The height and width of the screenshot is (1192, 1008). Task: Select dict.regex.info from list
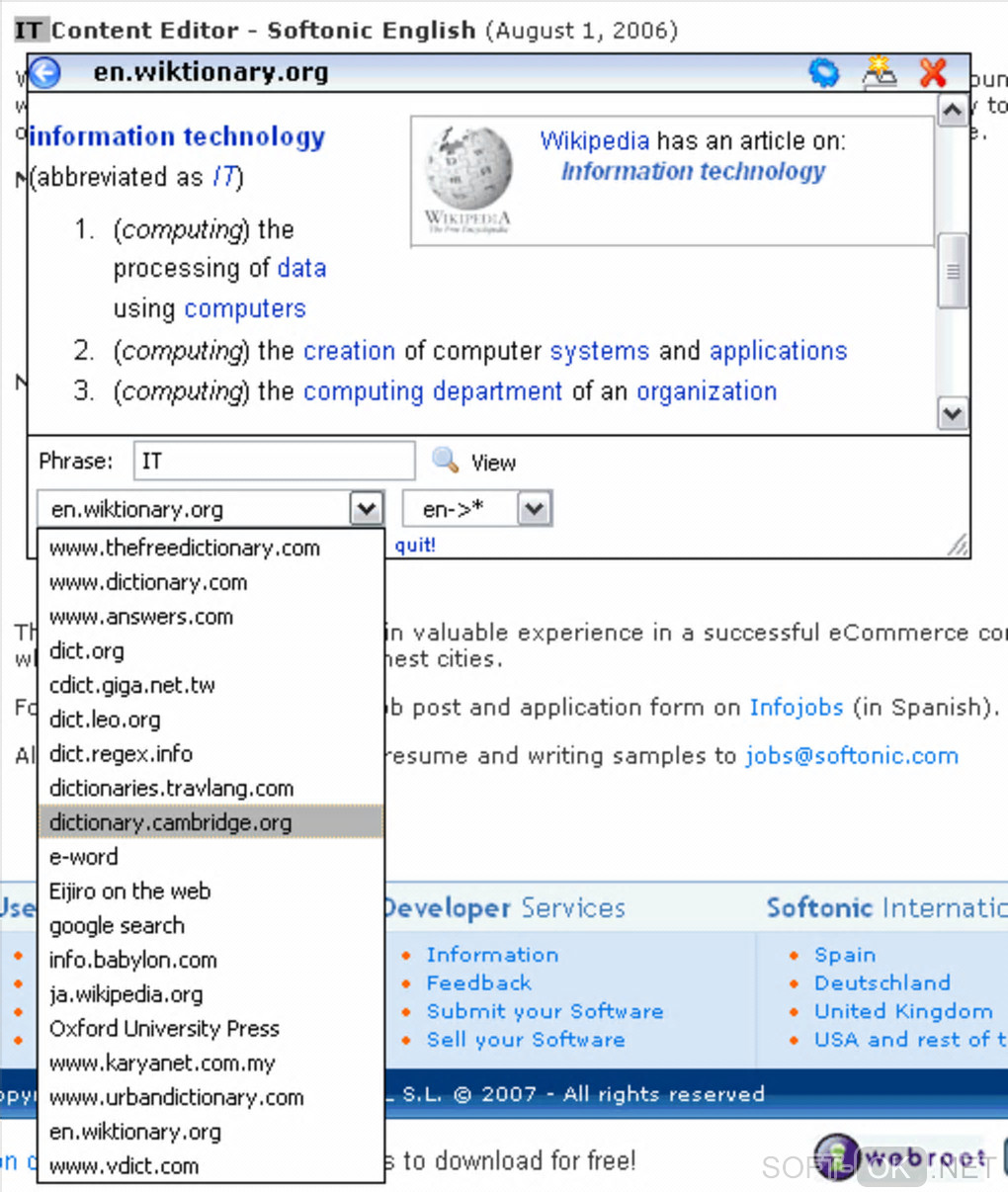coord(210,753)
